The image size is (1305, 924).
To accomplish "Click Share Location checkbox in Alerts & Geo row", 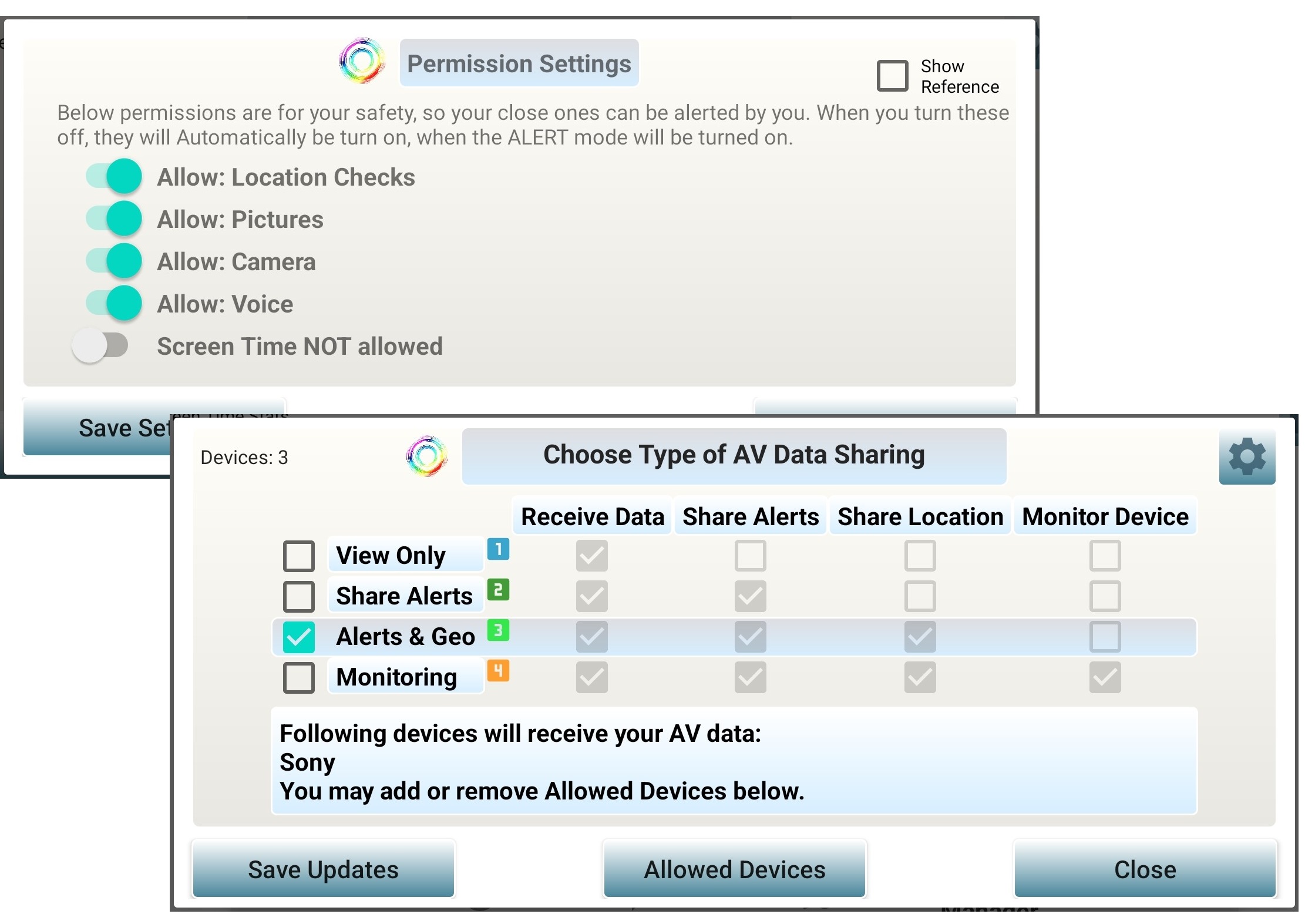I will tap(920, 637).
